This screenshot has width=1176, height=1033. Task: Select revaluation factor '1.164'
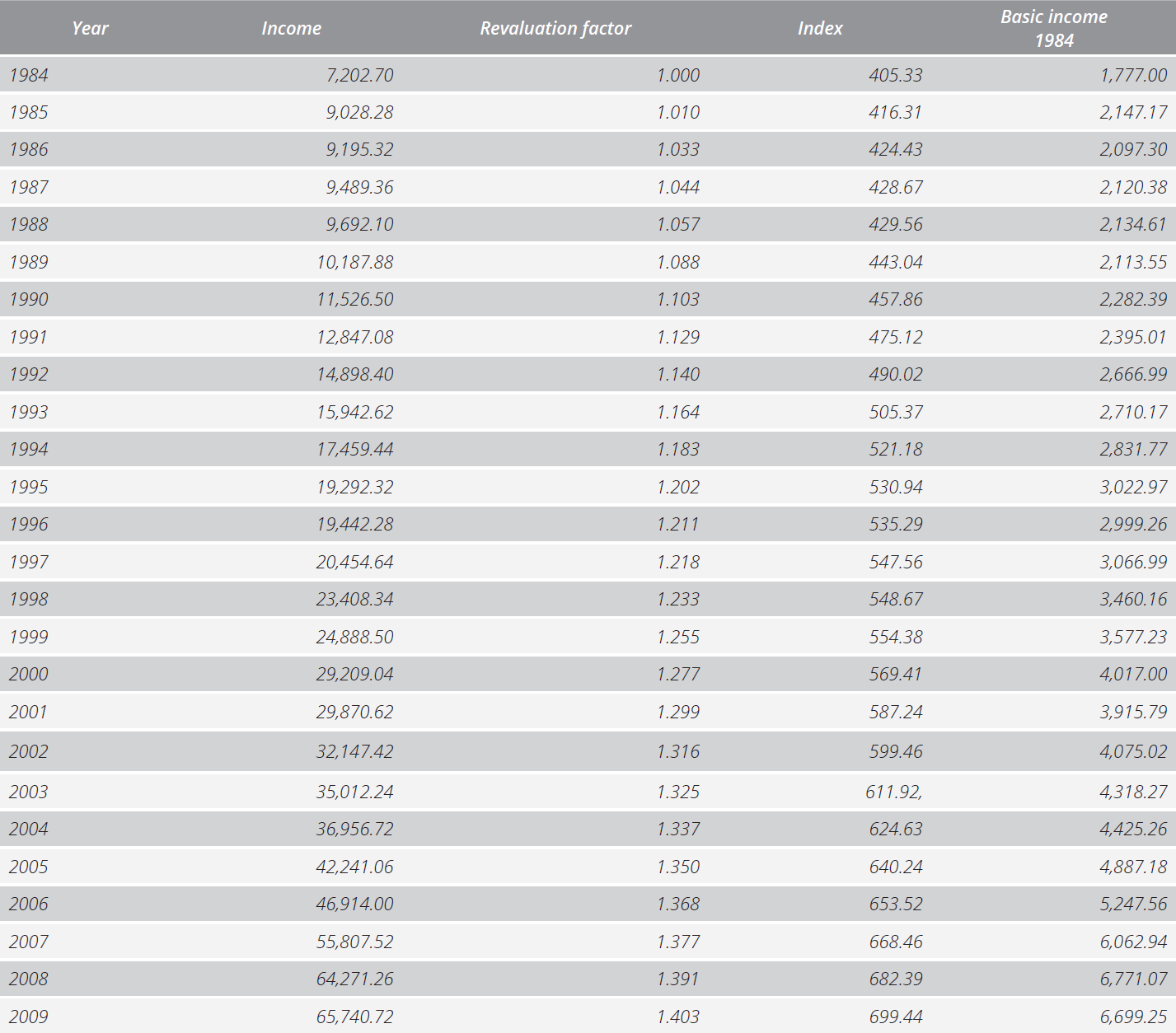(678, 412)
